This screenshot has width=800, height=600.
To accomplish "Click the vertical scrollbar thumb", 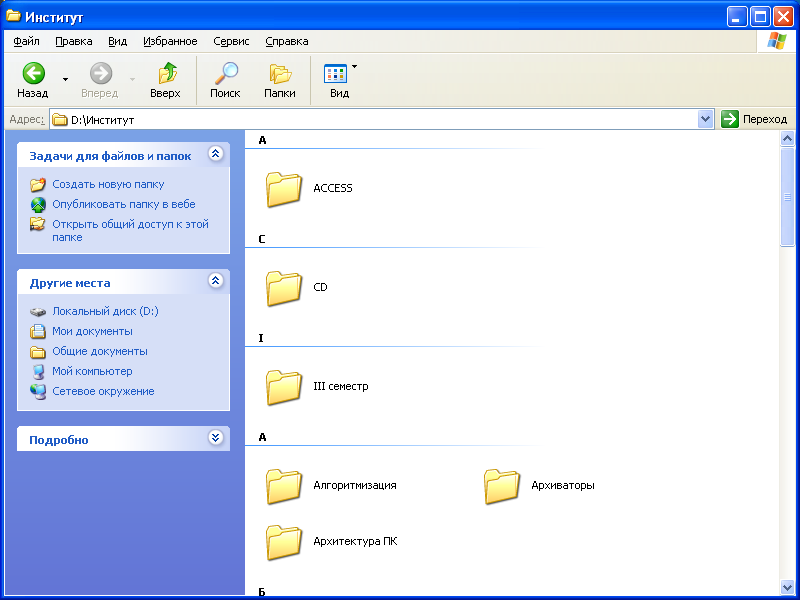I will click(x=787, y=197).
